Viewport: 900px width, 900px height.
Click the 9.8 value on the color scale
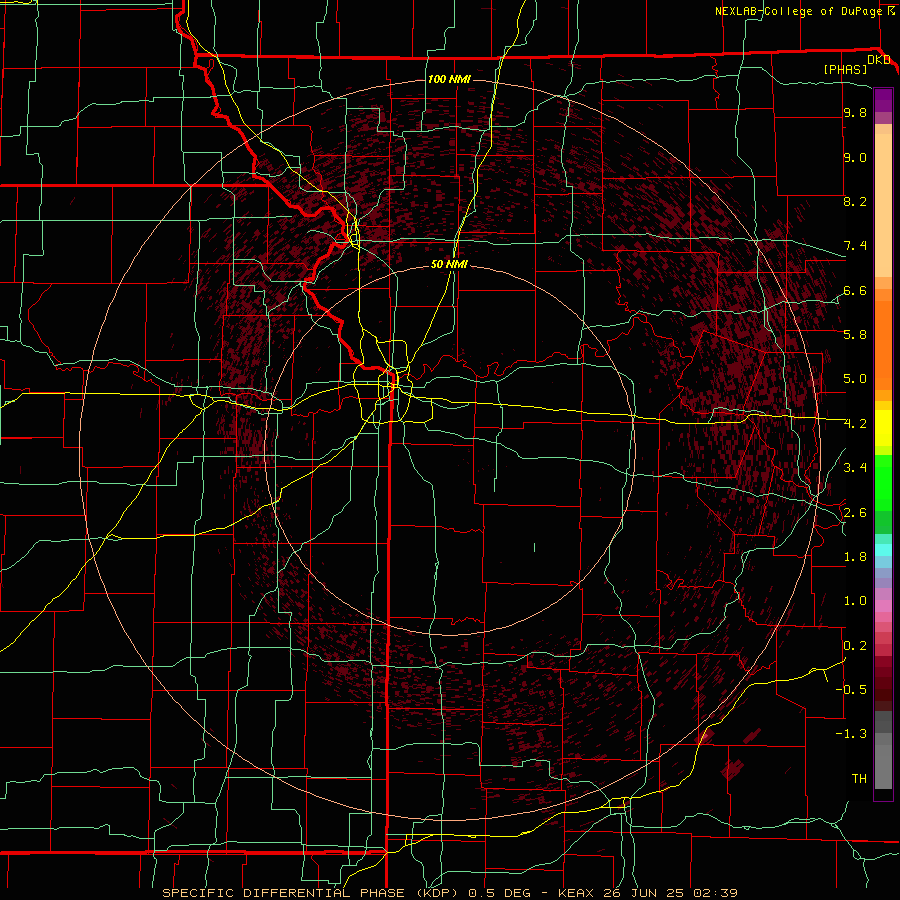[x=855, y=112]
